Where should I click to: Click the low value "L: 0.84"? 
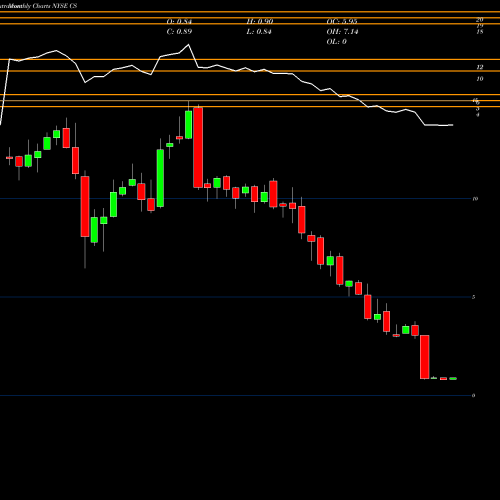(x=259, y=32)
